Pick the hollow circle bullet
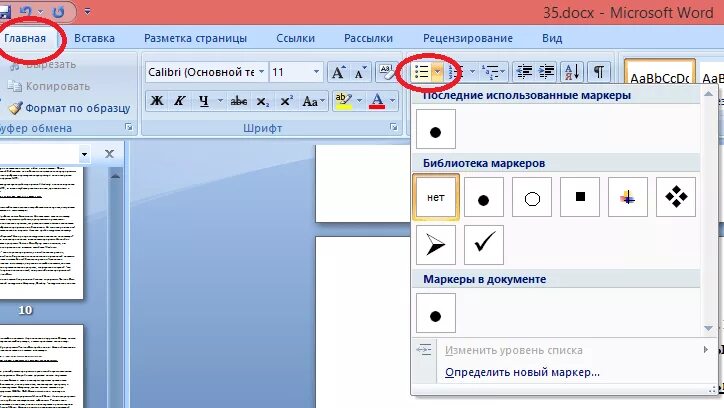This screenshot has width=724, height=408. (x=532, y=197)
